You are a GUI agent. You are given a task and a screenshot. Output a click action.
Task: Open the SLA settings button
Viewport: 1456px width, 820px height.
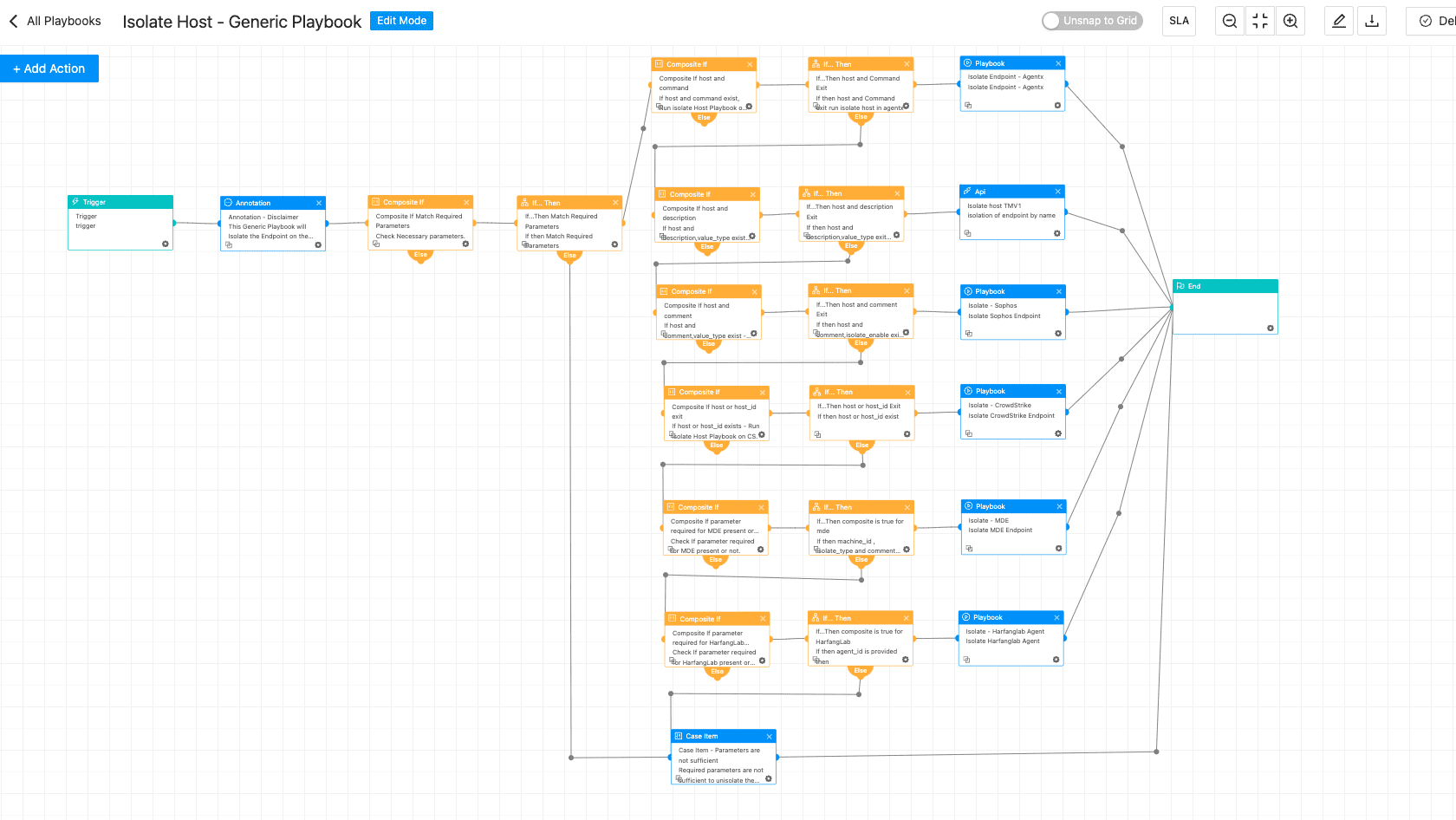pyautogui.click(x=1179, y=21)
